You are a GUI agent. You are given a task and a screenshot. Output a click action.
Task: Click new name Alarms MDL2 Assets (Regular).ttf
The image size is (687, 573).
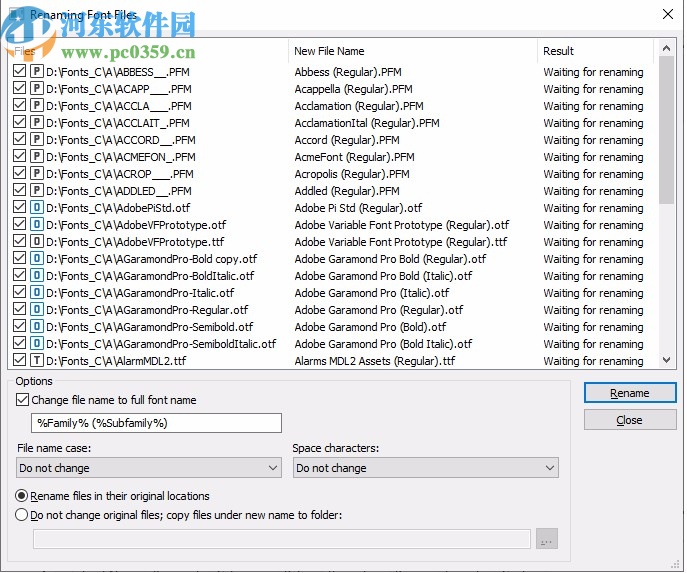click(375, 361)
